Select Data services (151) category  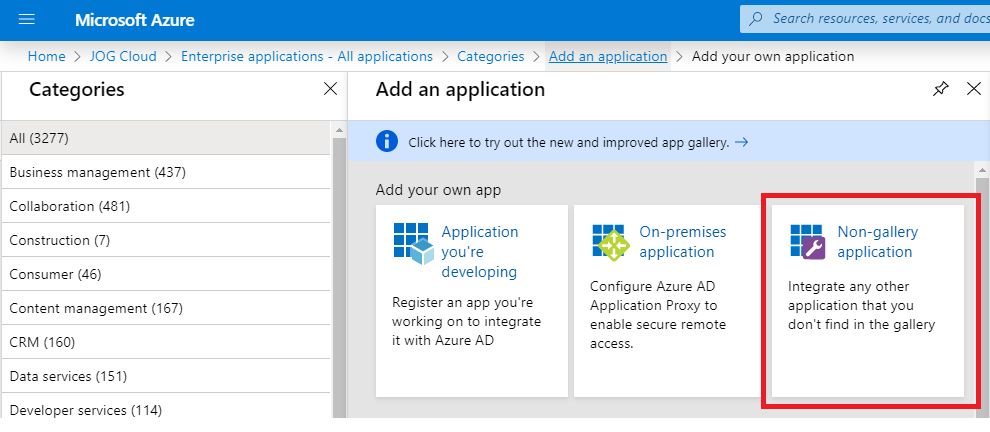pyautogui.click(x=165, y=376)
